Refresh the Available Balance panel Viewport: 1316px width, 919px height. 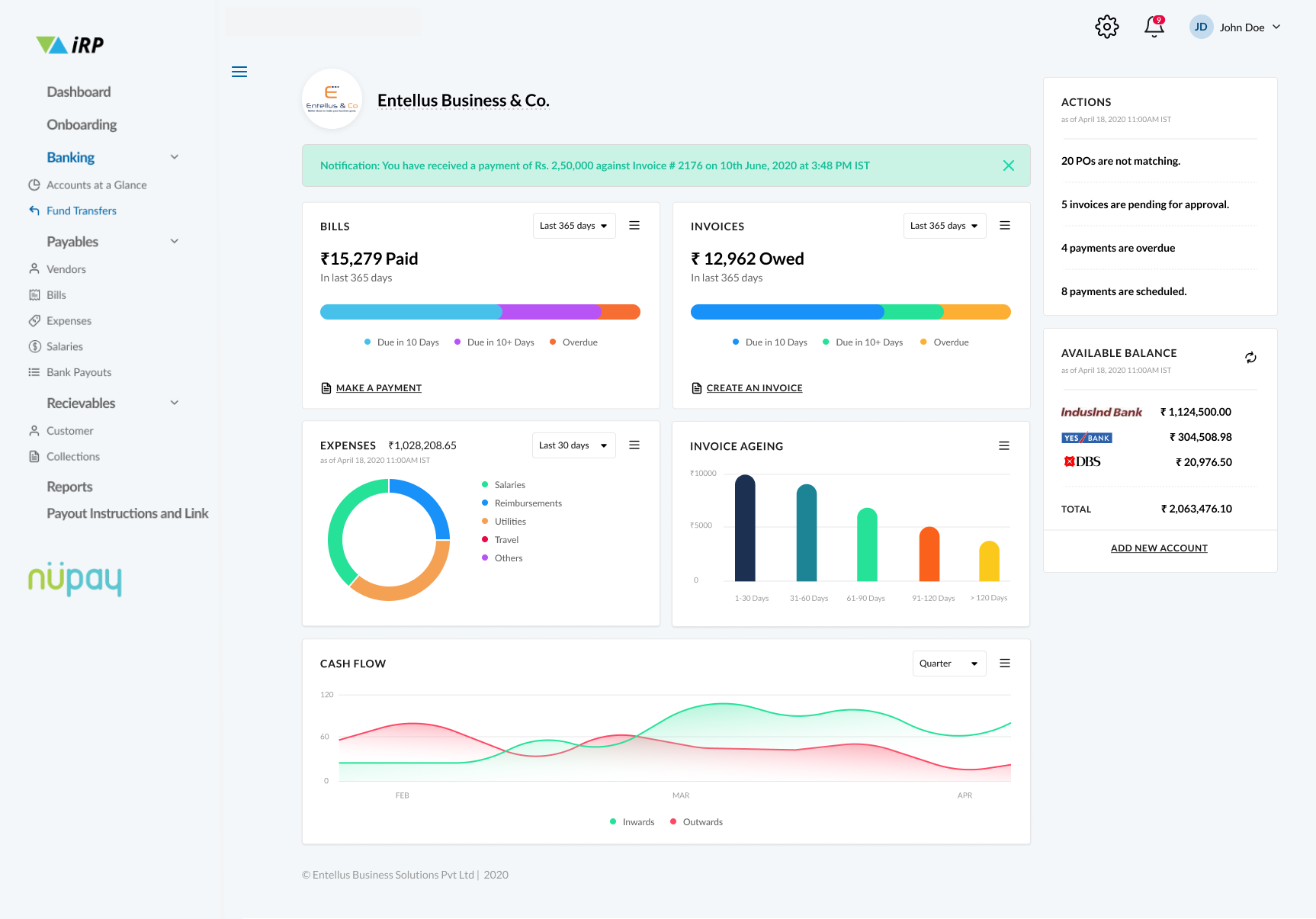click(x=1250, y=358)
